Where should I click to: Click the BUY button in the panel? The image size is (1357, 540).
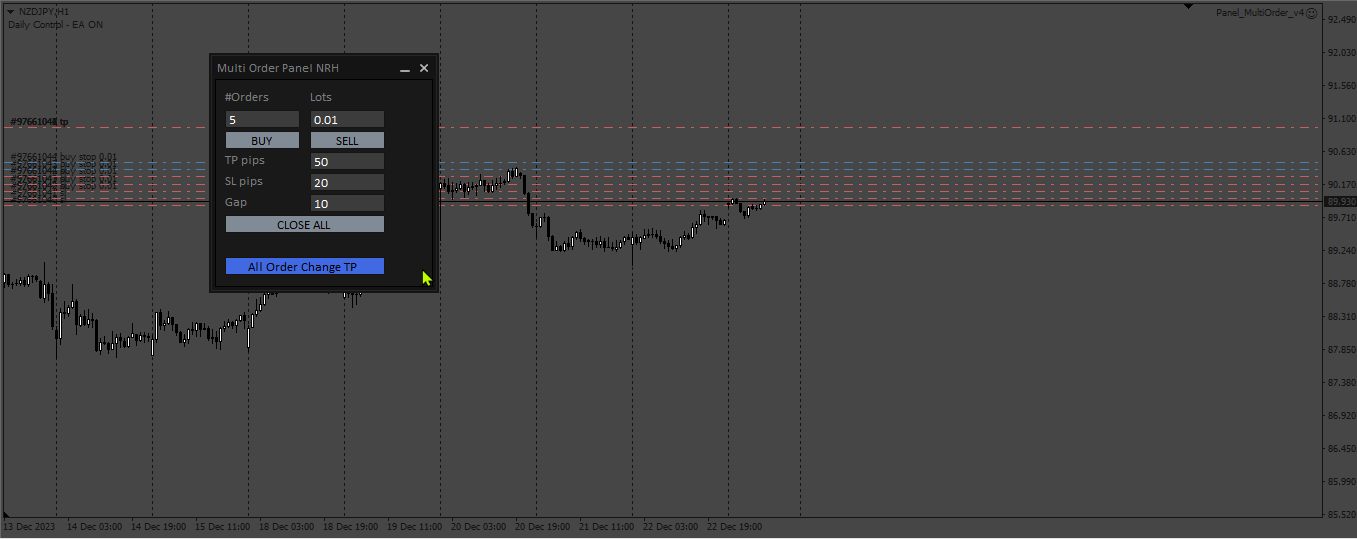tap(262, 141)
